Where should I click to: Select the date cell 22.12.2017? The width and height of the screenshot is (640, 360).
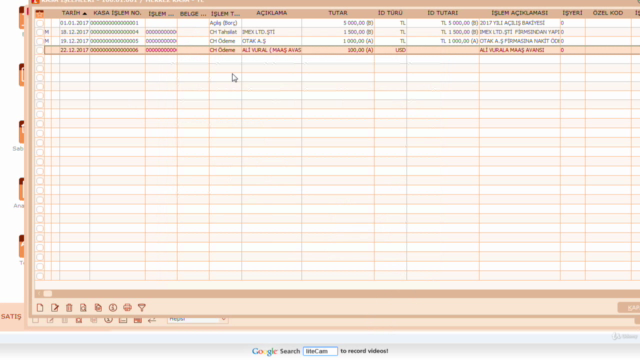pos(74,50)
